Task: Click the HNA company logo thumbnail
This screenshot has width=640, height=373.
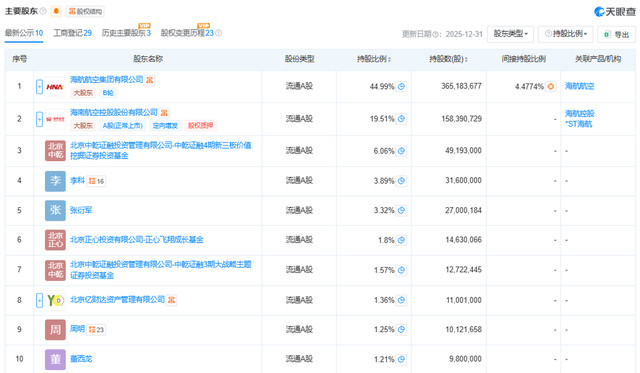Action: [55, 87]
